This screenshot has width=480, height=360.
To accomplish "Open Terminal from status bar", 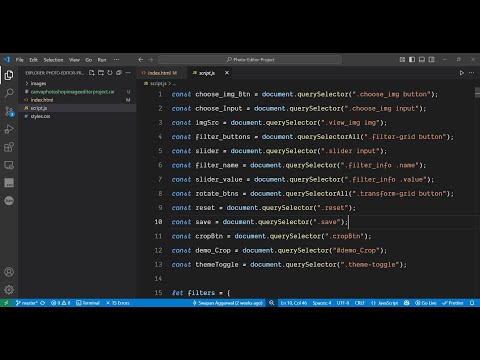I will tap(88, 303).
